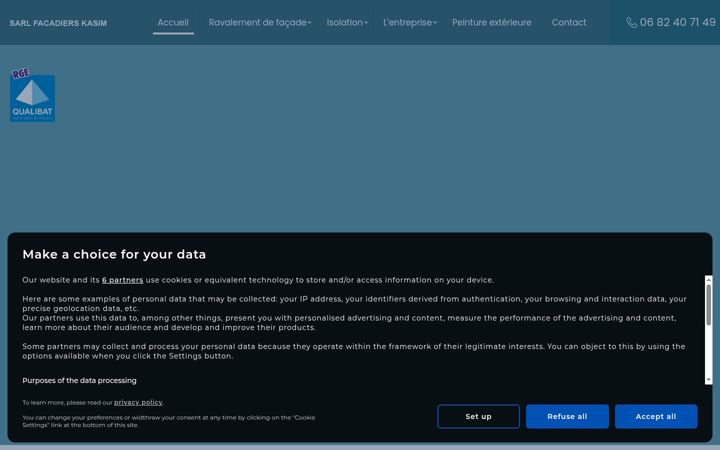Click the phone number 06 82 40 71 49
This screenshot has height=450, width=720.
[x=677, y=22]
